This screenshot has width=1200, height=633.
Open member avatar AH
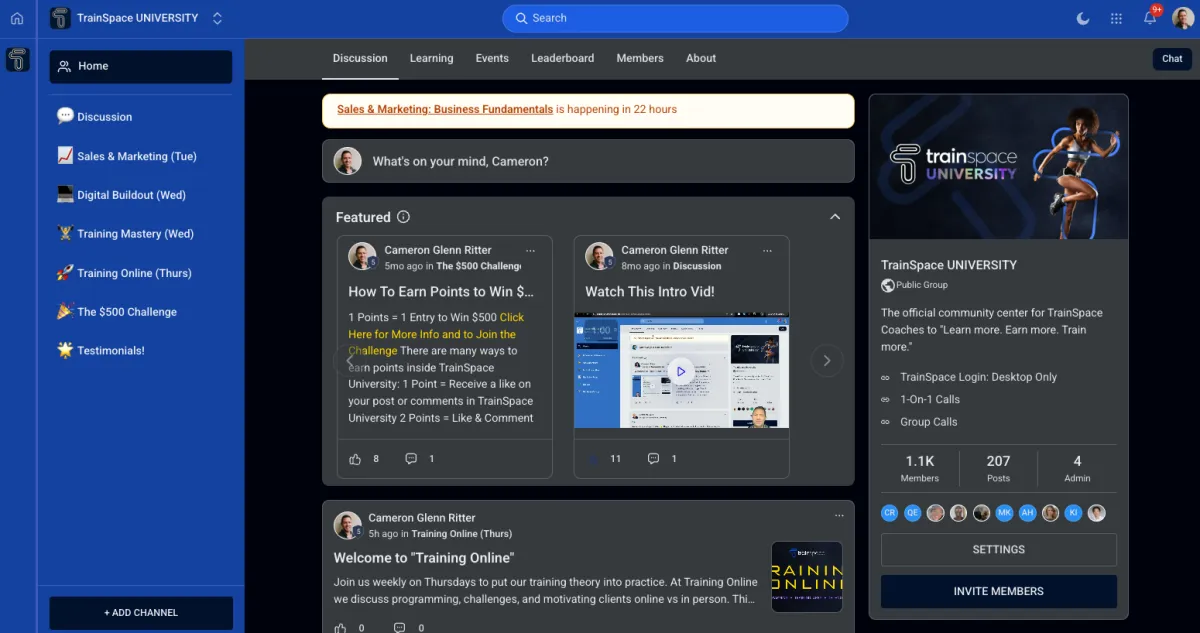click(x=1028, y=513)
